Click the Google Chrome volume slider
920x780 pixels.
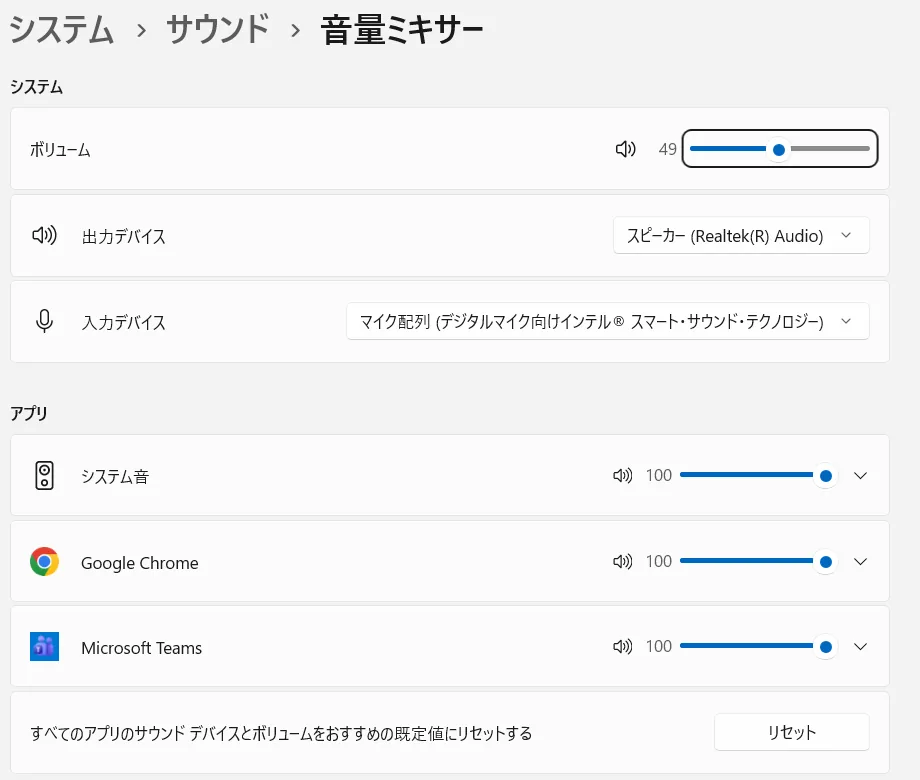tap(757, 562)
